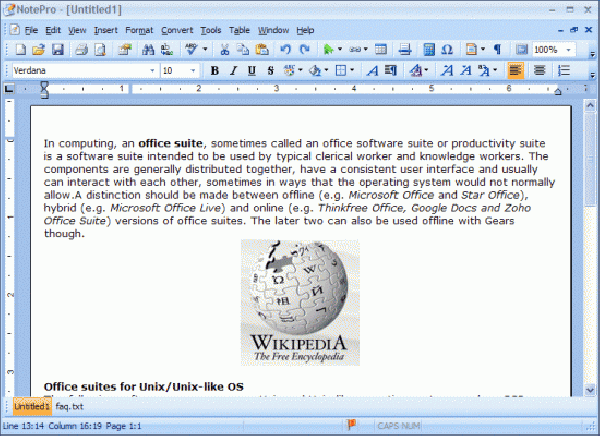Image resolution: width=600 pixels, height=436 pixels.
Task: Open the View menu
Action: (x=77, y=30)
